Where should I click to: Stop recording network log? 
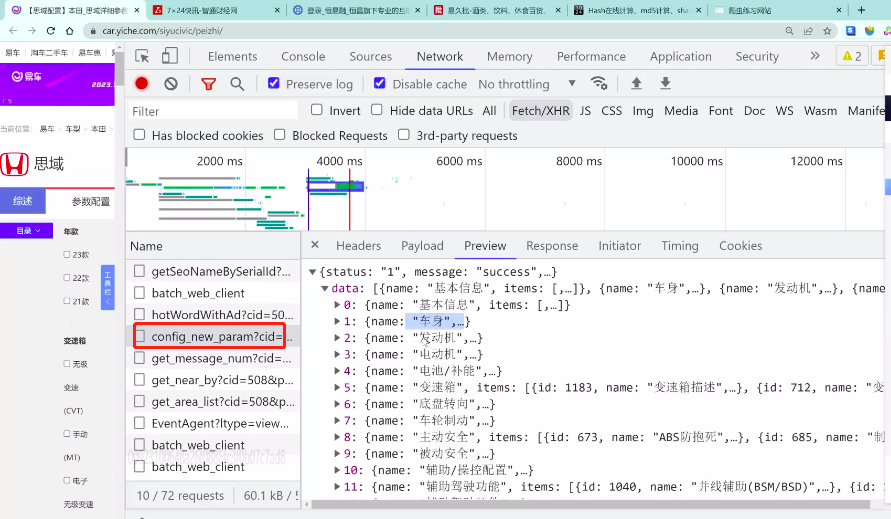click(x=141, y=84)
